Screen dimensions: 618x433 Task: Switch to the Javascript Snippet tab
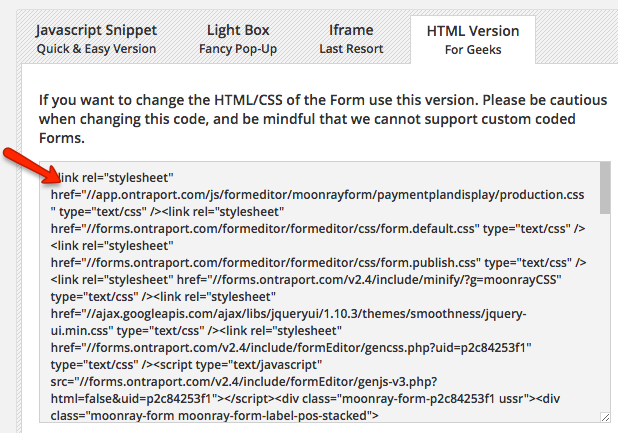click(96, 39)
